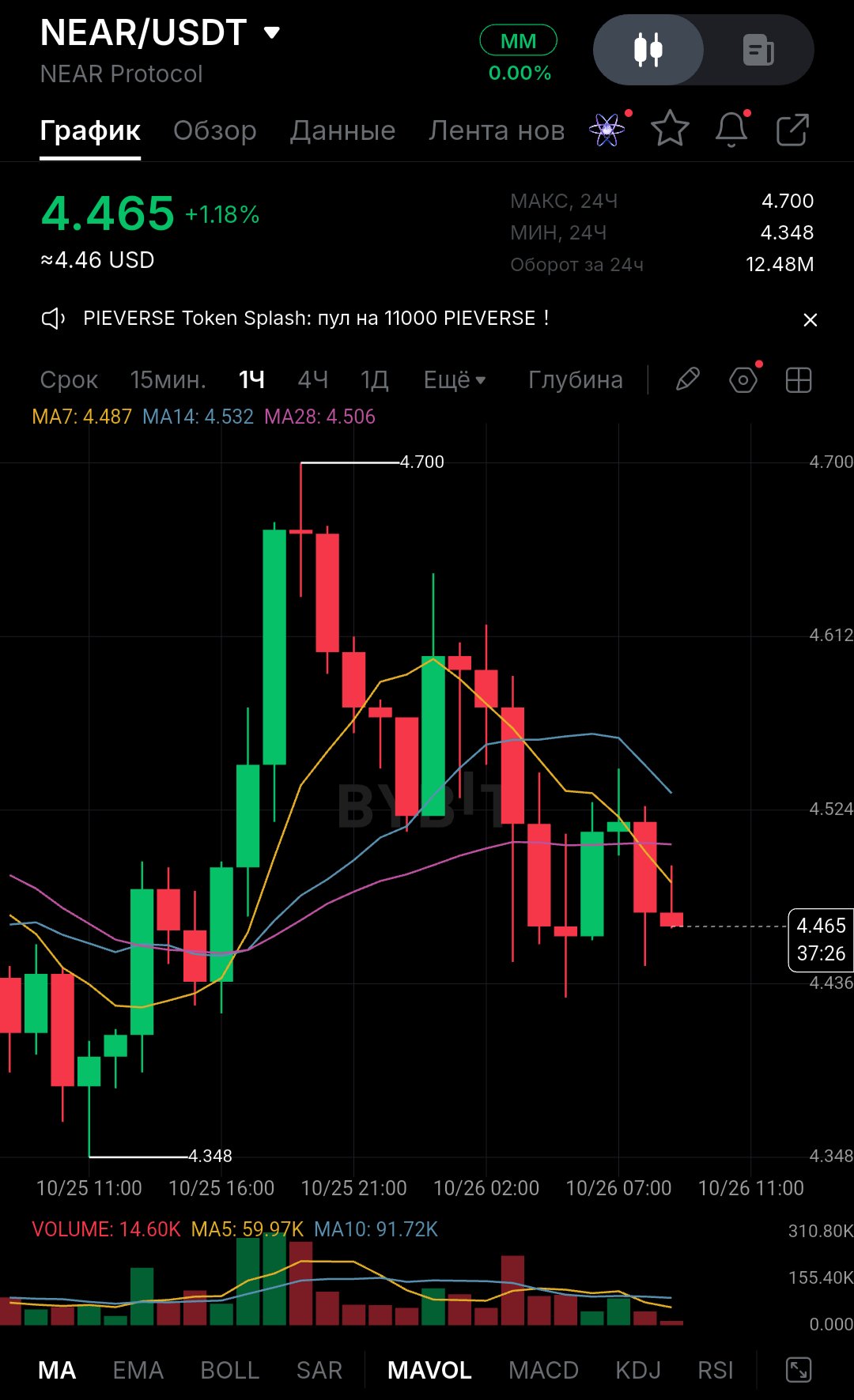Click the MA7: 4.487 legend

tap(82, 417)
